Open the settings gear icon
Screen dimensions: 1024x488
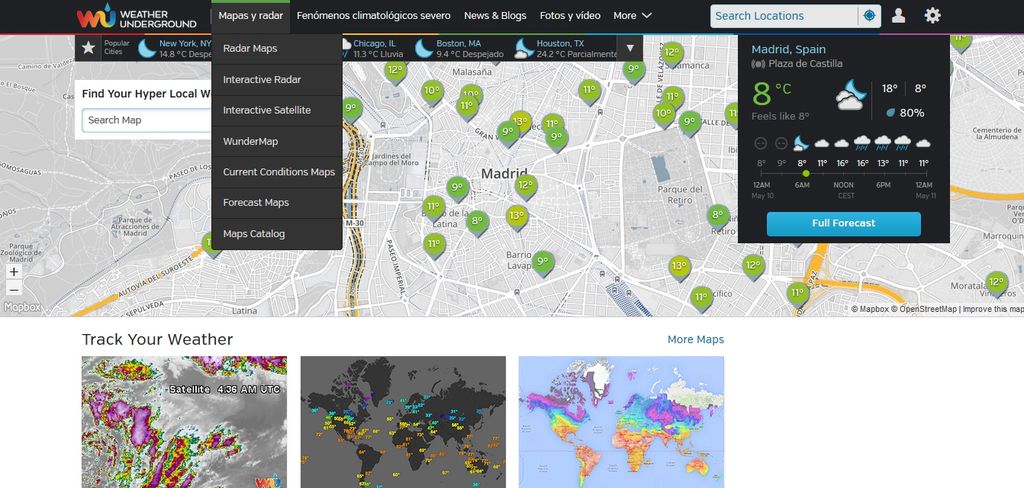point(932,16)
